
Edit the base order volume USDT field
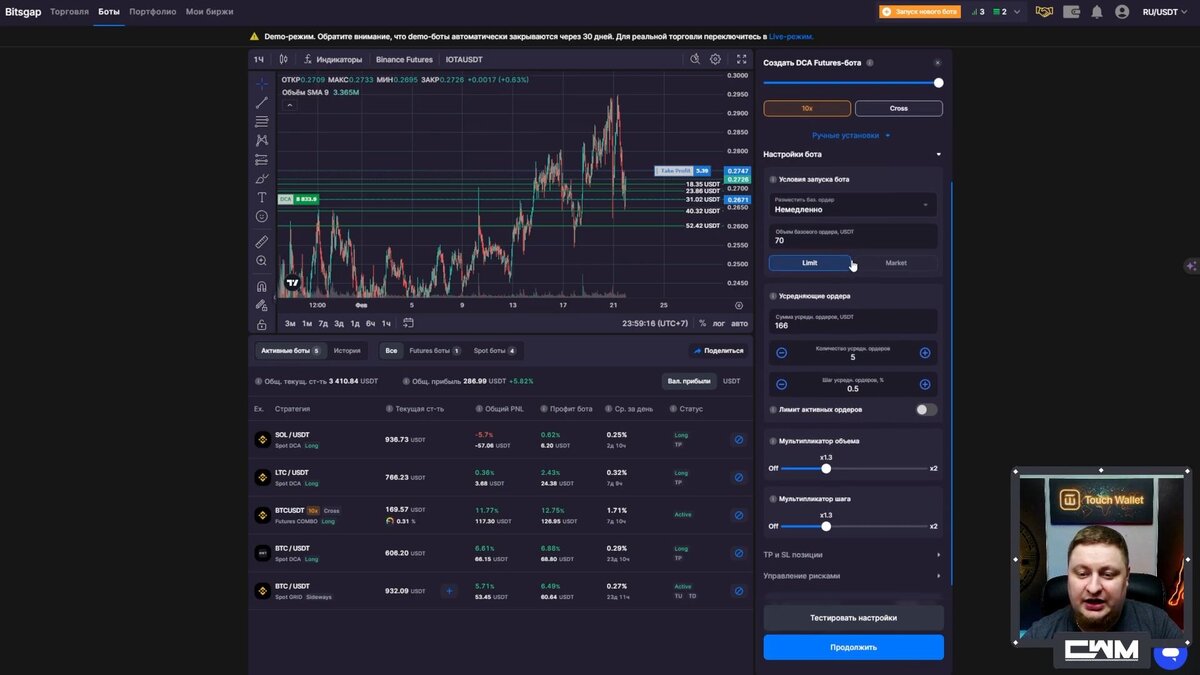[x=853, y=236]
